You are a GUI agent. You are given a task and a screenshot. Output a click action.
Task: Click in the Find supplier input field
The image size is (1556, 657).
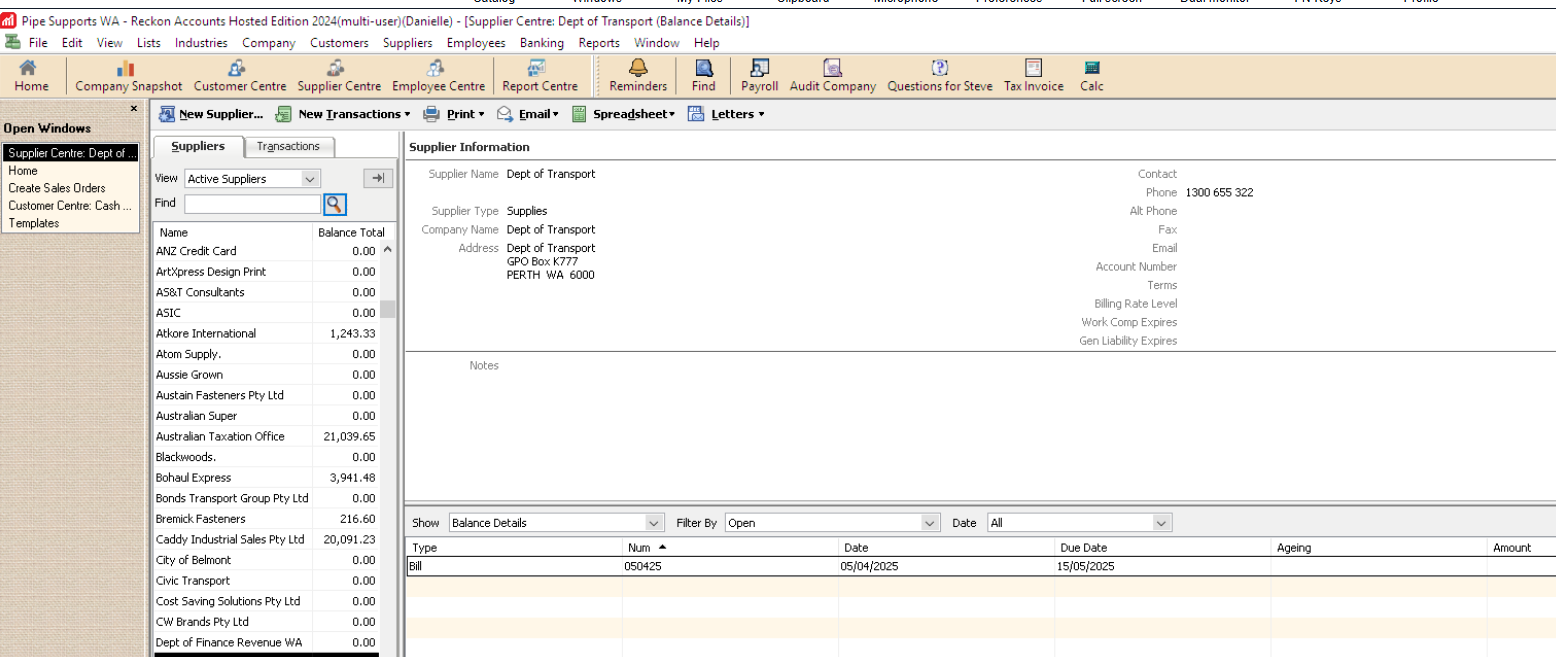[253, 204]
